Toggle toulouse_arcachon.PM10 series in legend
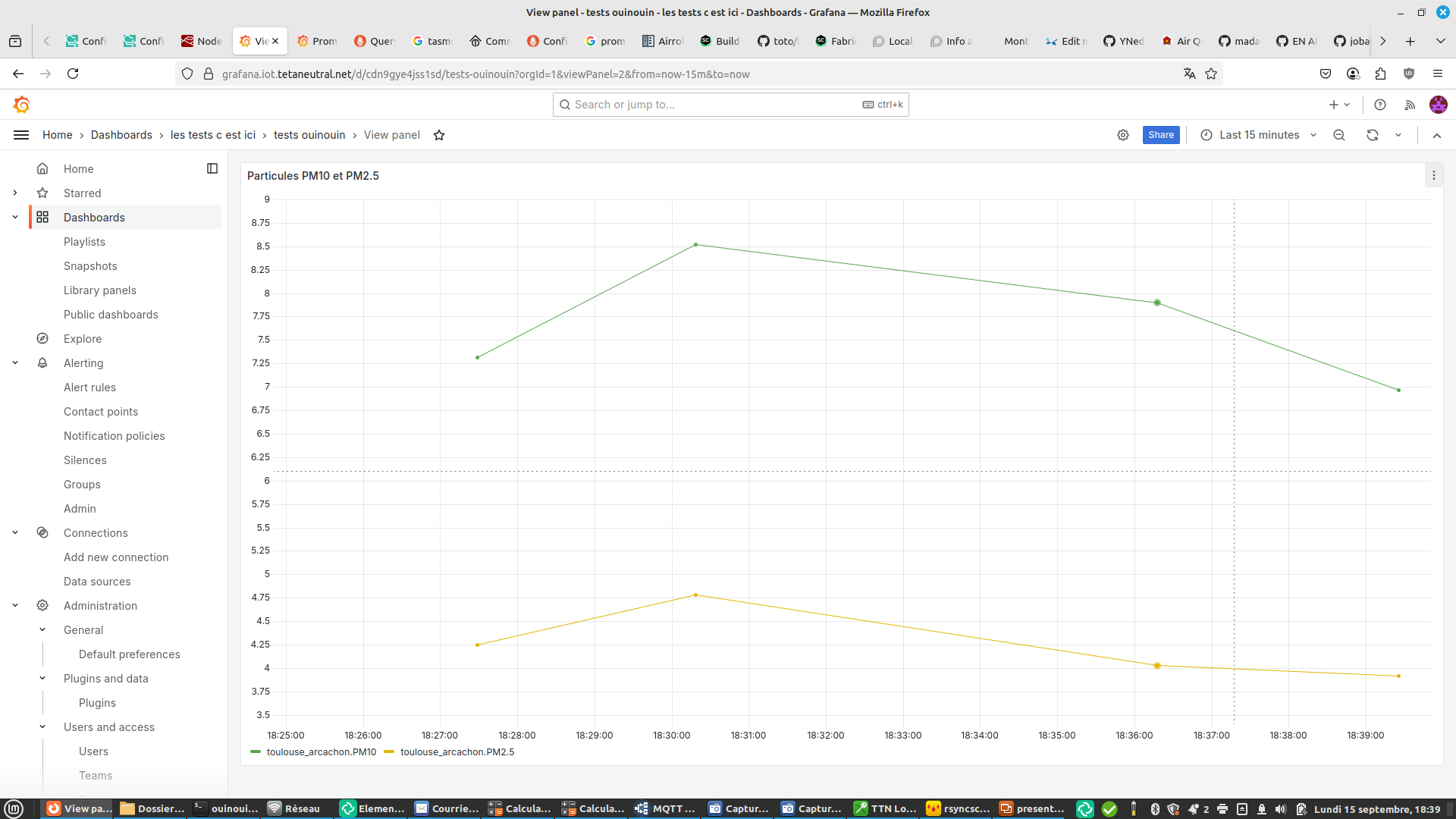Screen dimensions: 1456x819 (x=321, y=752)
